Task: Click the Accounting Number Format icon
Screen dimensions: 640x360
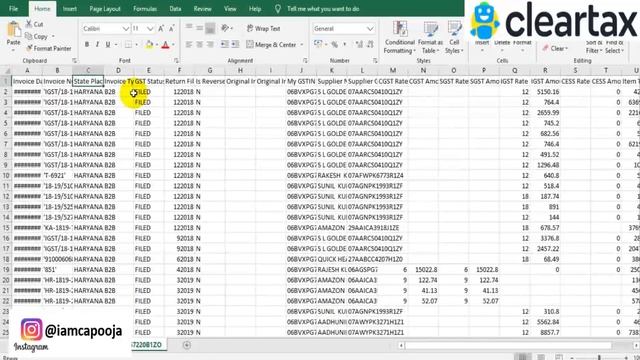Action: pos(318,44)
